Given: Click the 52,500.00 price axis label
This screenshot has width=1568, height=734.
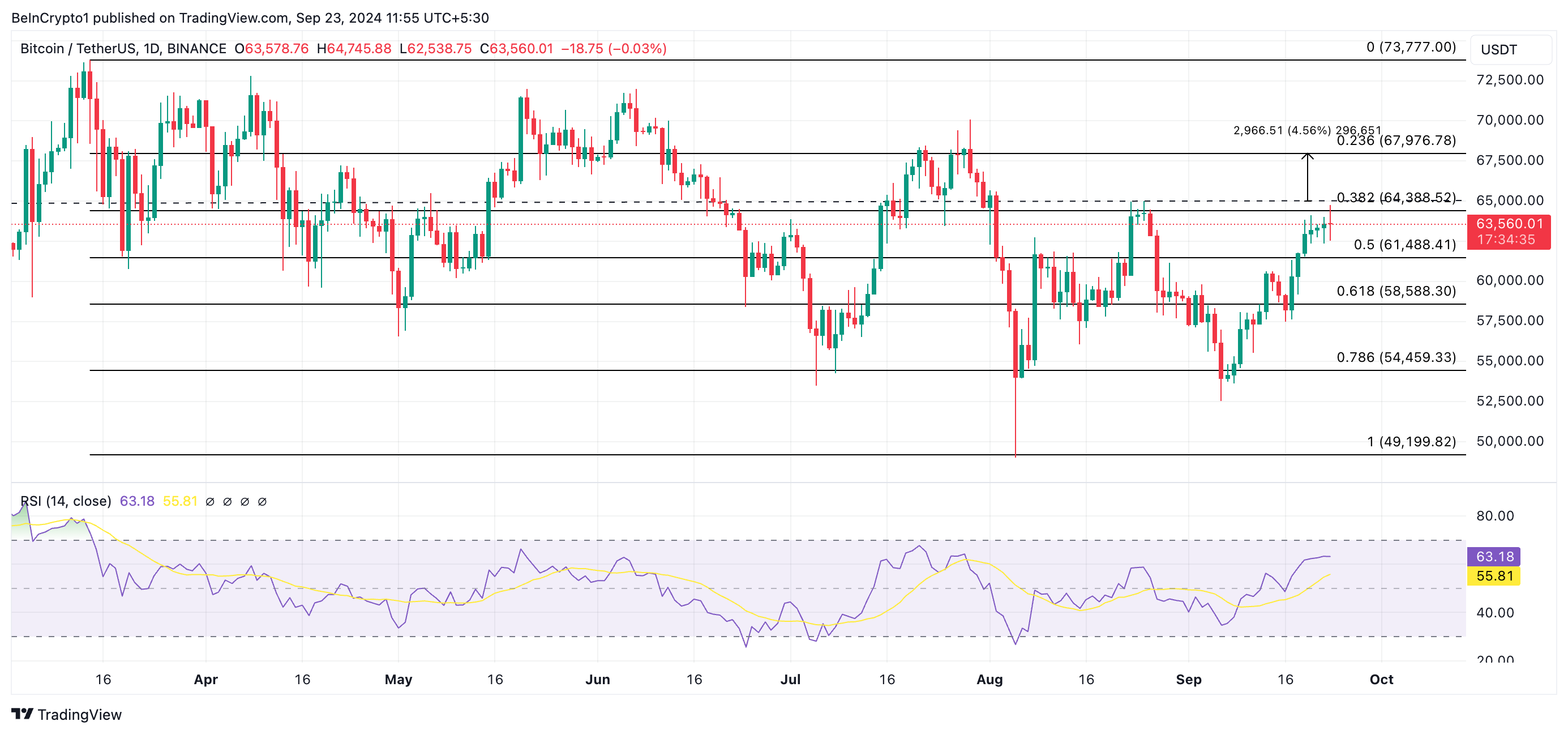Looking at the screenshot, I should click(1510, 401).
